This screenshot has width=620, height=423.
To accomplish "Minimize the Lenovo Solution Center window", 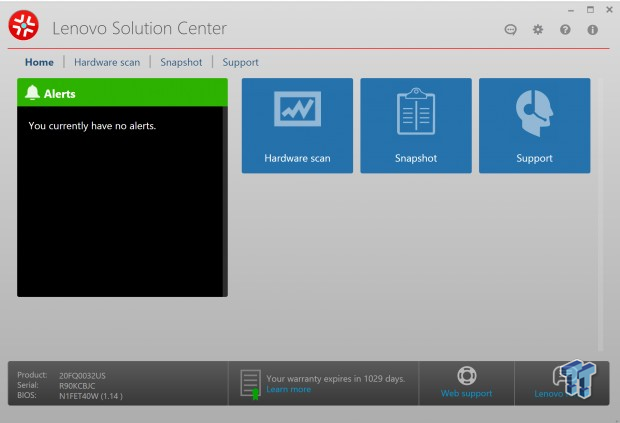I will point(571,11).
